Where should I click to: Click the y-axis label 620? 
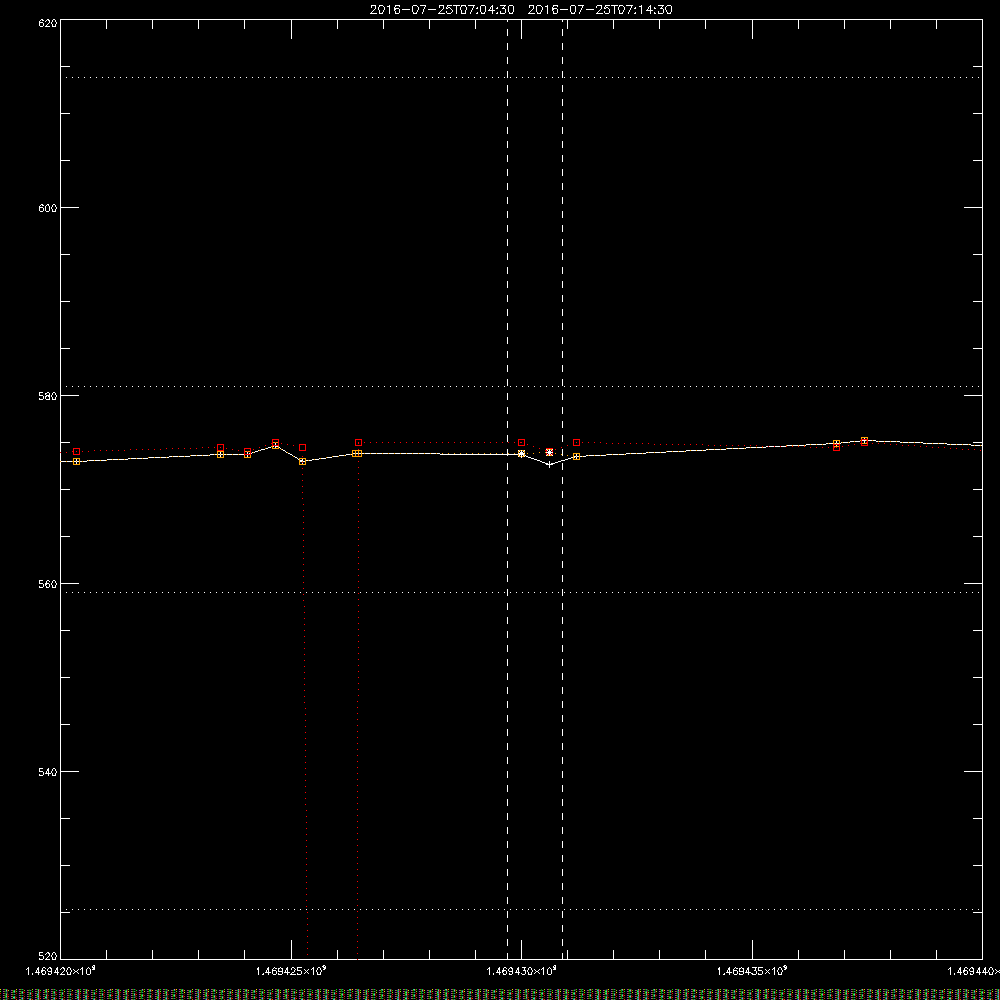click(48, 23)
